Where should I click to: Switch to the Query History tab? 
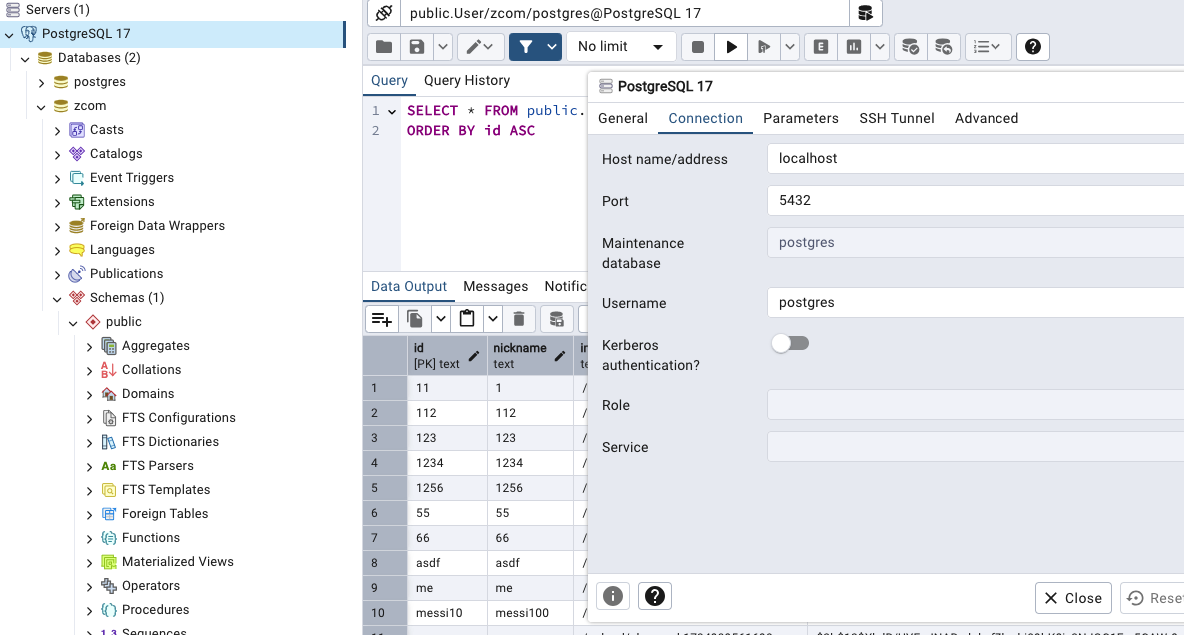(467, 80)
